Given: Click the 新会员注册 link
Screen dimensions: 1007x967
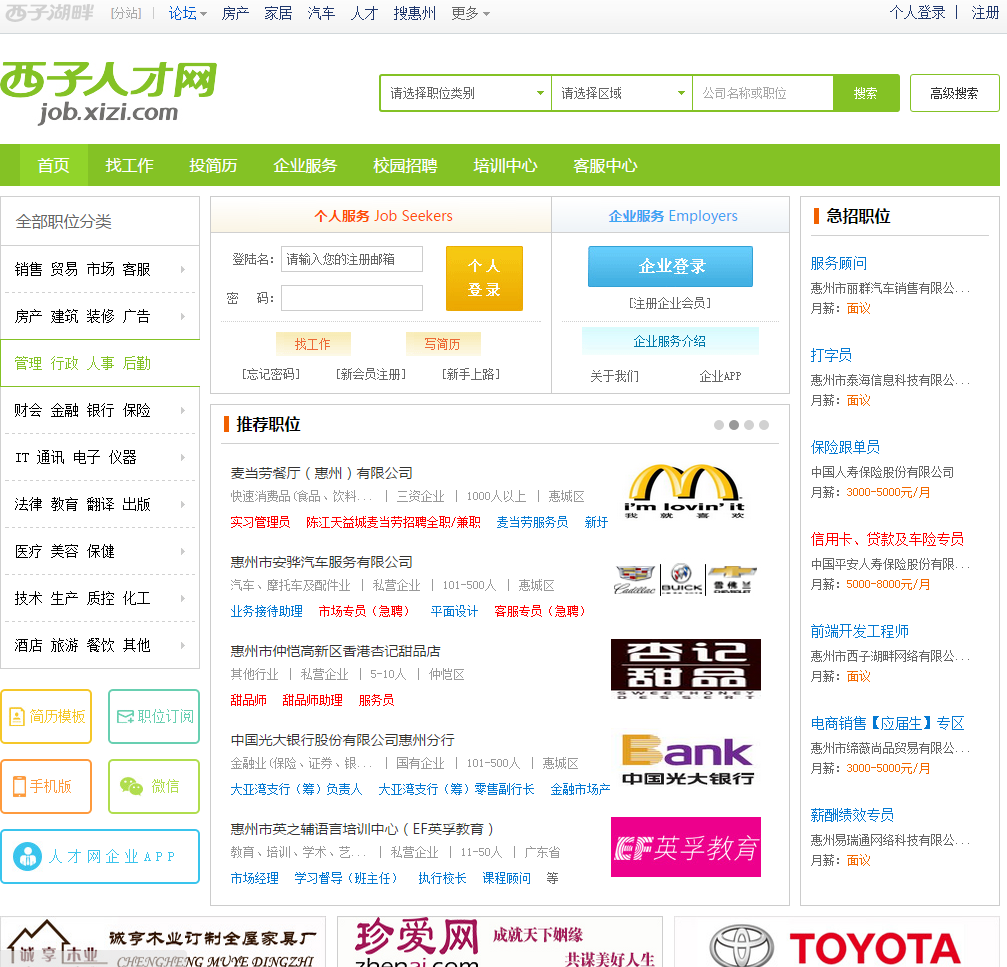Looking at the screenshot, I should tap(371, 374).
